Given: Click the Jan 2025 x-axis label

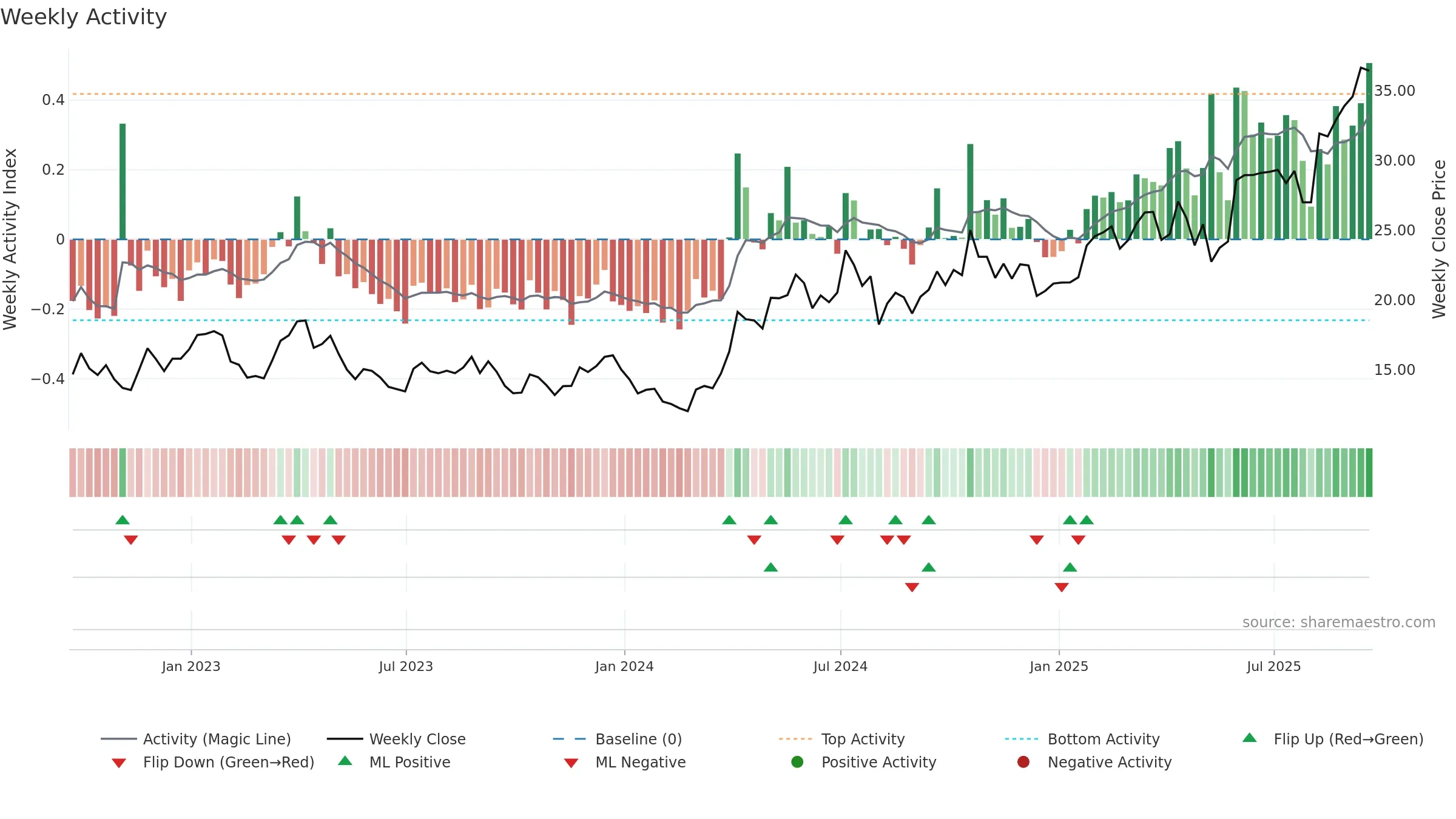Looking at the screenshot, I should [1059, 666].
